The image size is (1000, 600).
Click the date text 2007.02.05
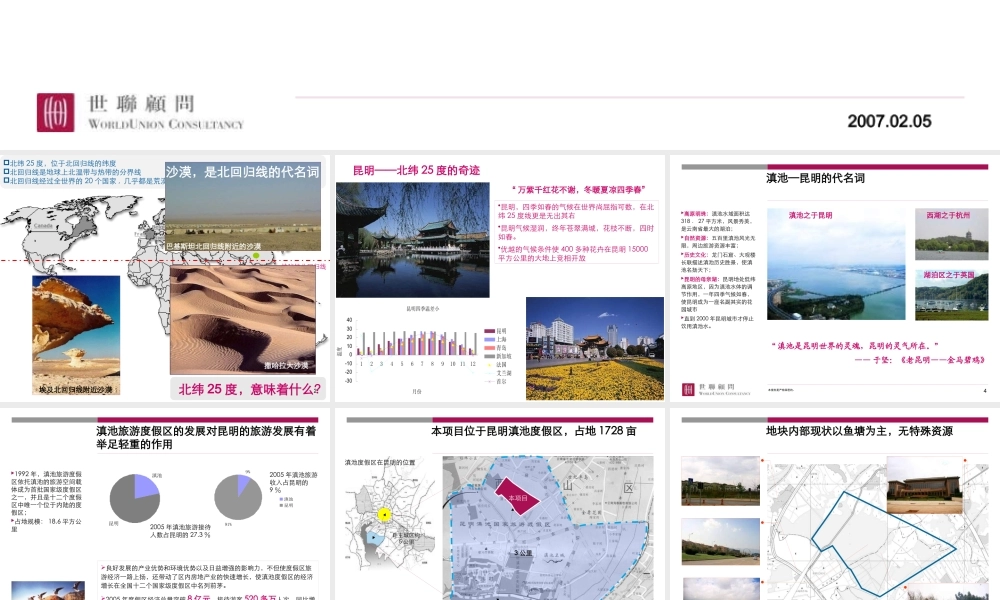pos(889,121)
